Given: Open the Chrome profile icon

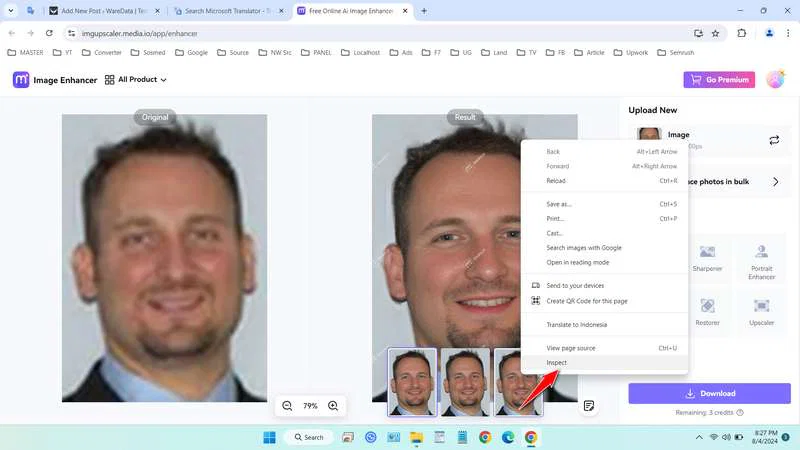Looking at the screenshot, I should click(x=769, y=33).
